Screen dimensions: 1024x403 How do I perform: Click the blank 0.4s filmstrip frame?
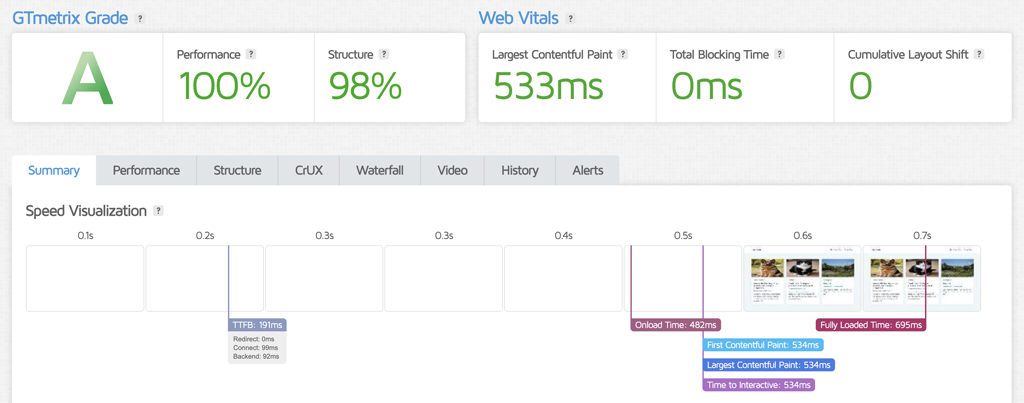[563, 278]
